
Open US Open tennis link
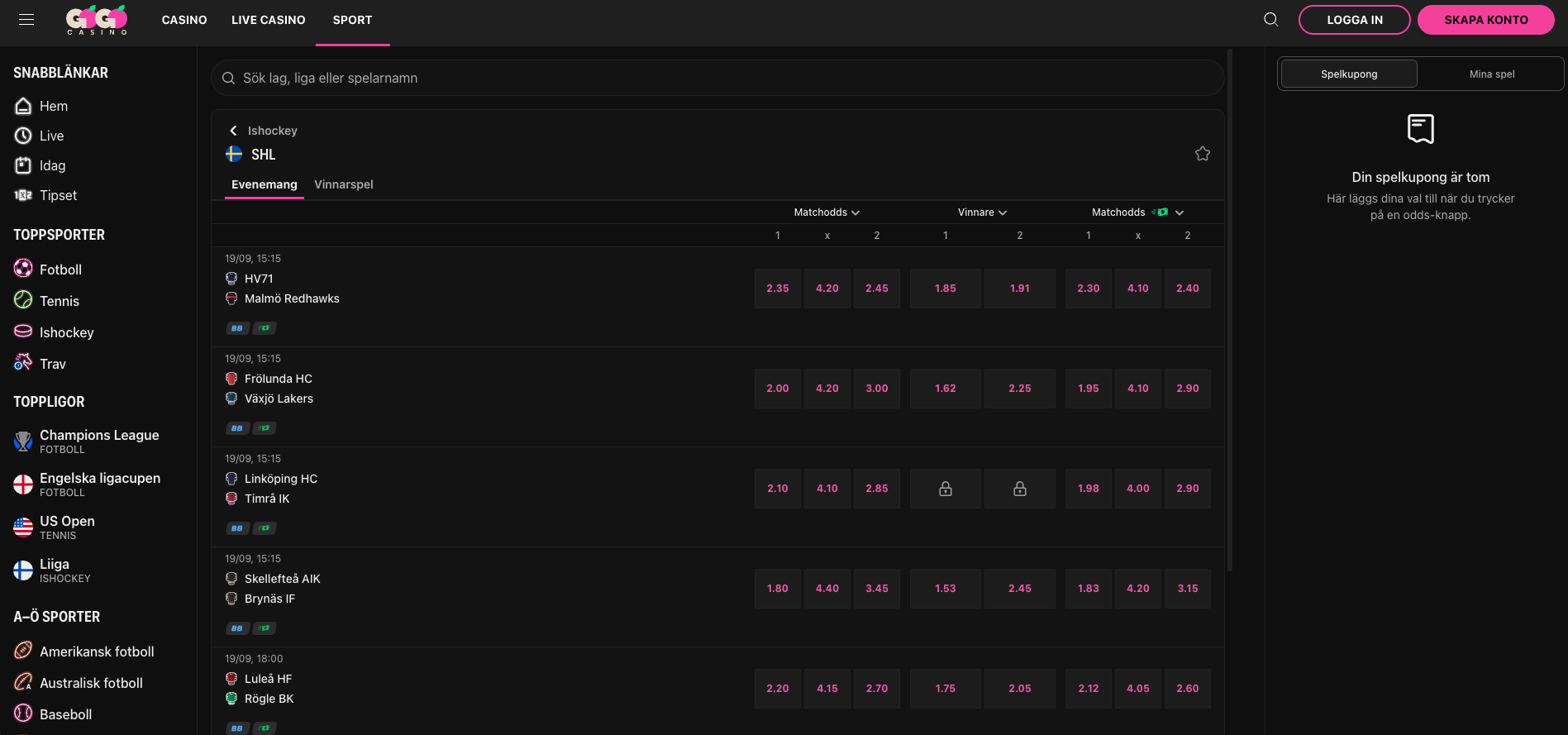pyautogui.click(x=55, y=527)
